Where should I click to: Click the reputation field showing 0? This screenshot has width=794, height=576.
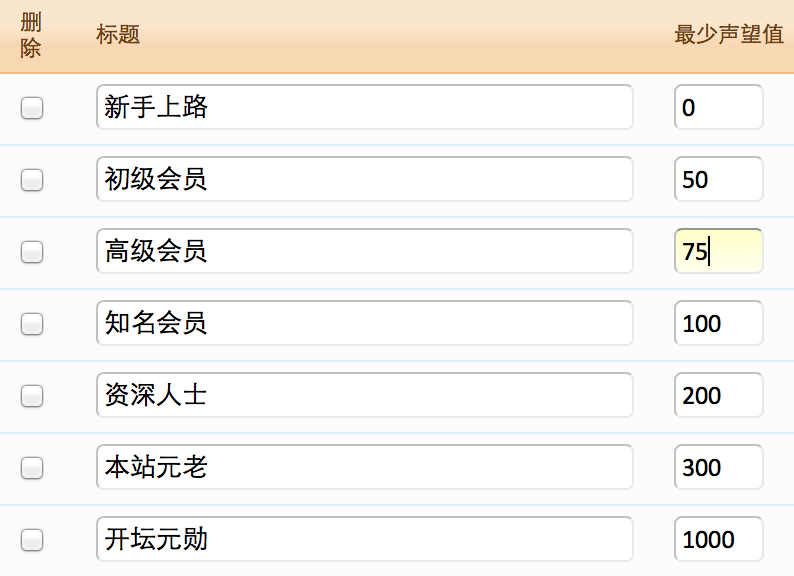pyautogui.click(x=718, y=107)
